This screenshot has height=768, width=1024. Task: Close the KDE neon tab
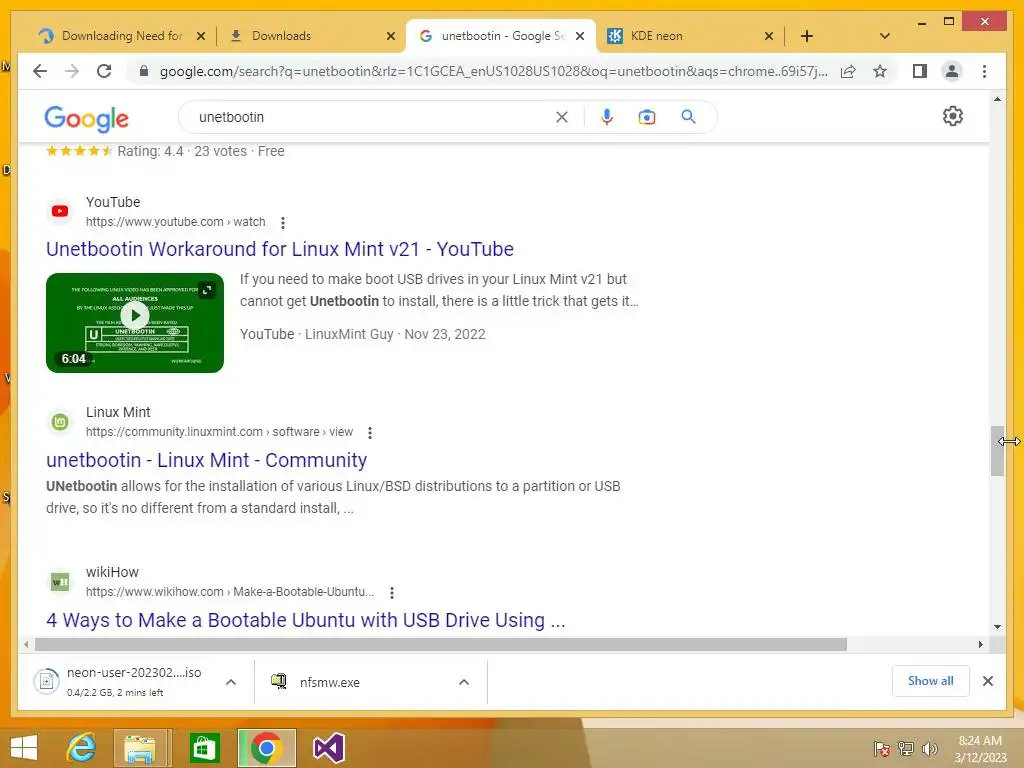point(769,36)
